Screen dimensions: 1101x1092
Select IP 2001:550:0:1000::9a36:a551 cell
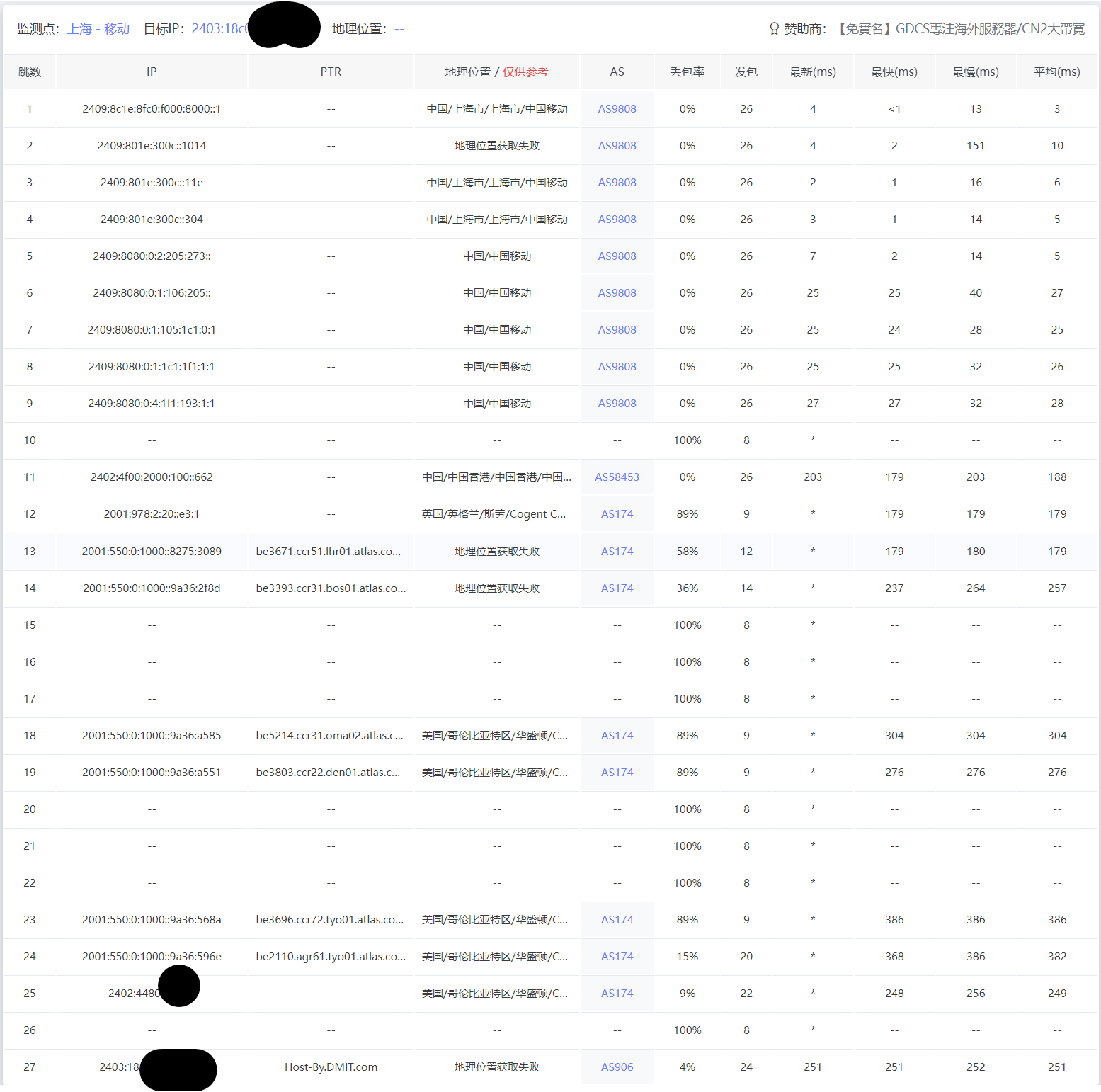(x=152, y=773)
